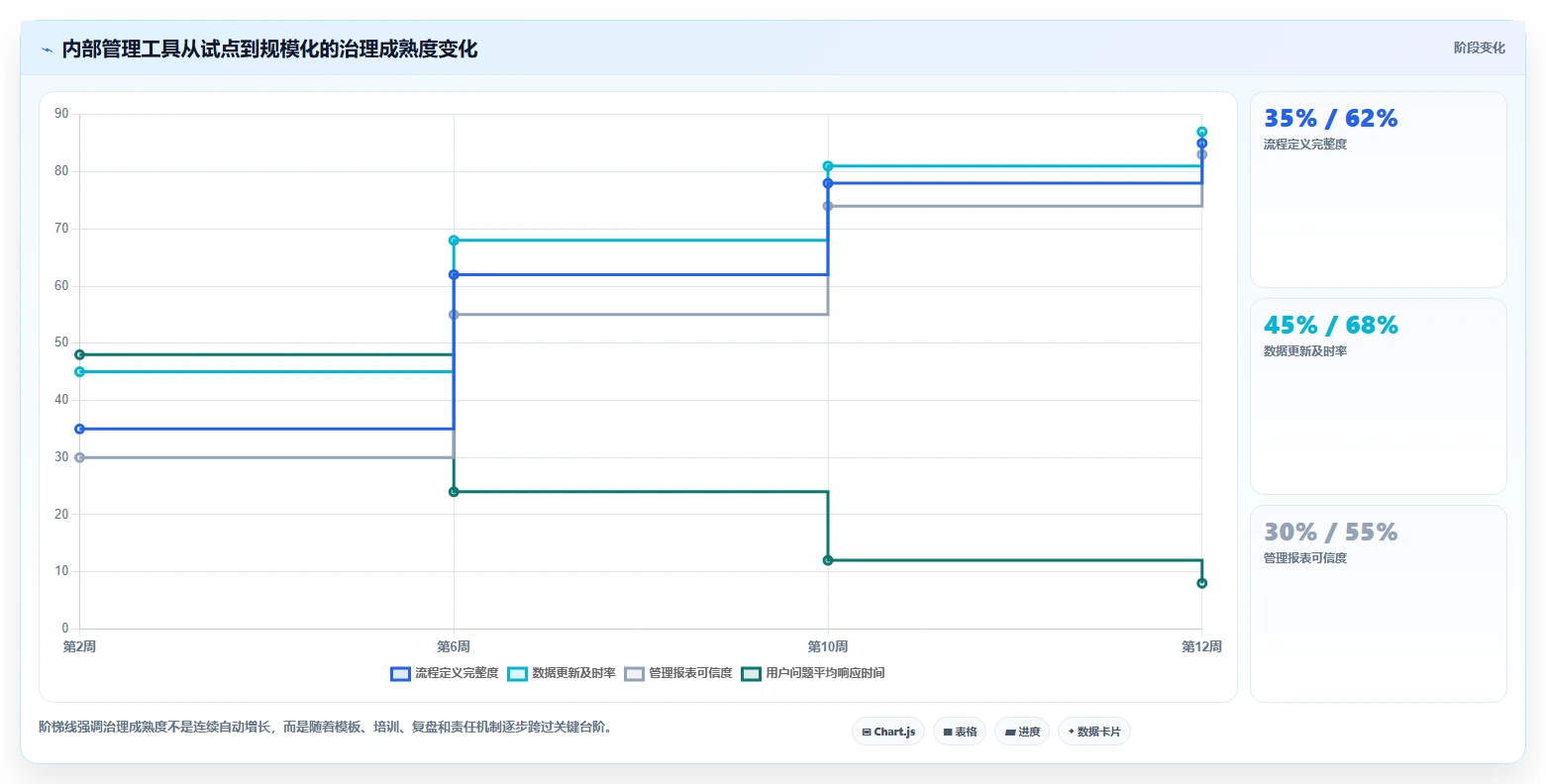Click the footnote text about 阶梯线强调治理成熟度
This screenshot has width=1546, height=784.
tap(327, 727)
